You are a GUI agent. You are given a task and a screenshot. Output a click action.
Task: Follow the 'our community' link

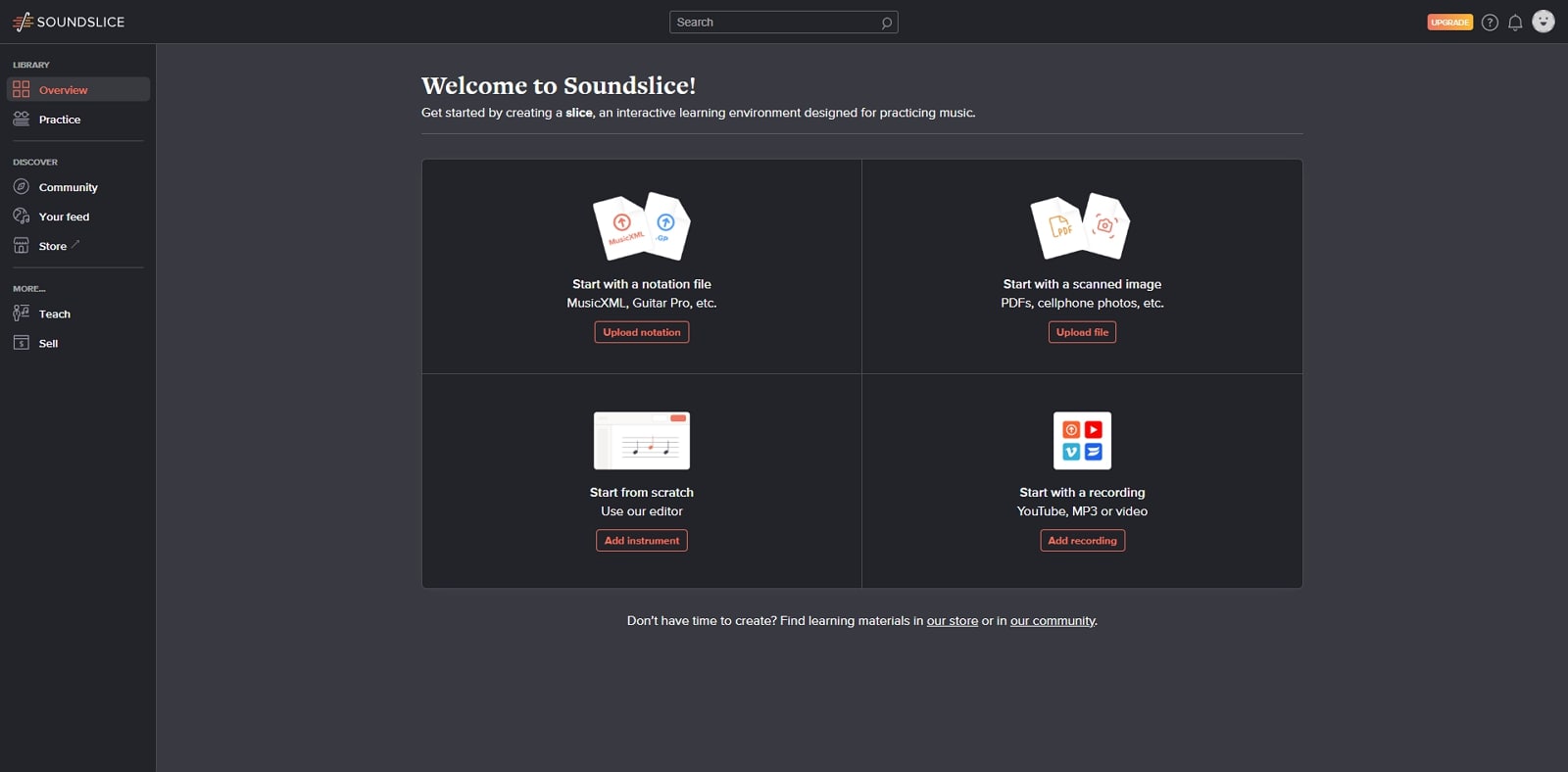(x=1053, y=621)
